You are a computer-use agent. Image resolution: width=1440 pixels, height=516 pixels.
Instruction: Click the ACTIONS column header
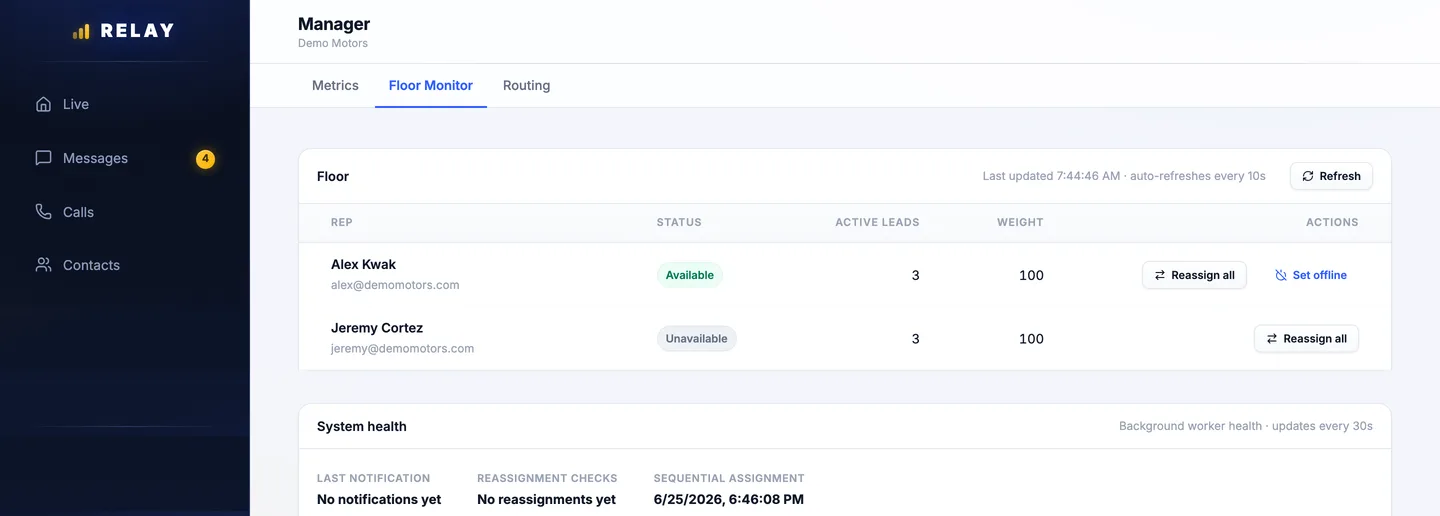(1332, 222)
